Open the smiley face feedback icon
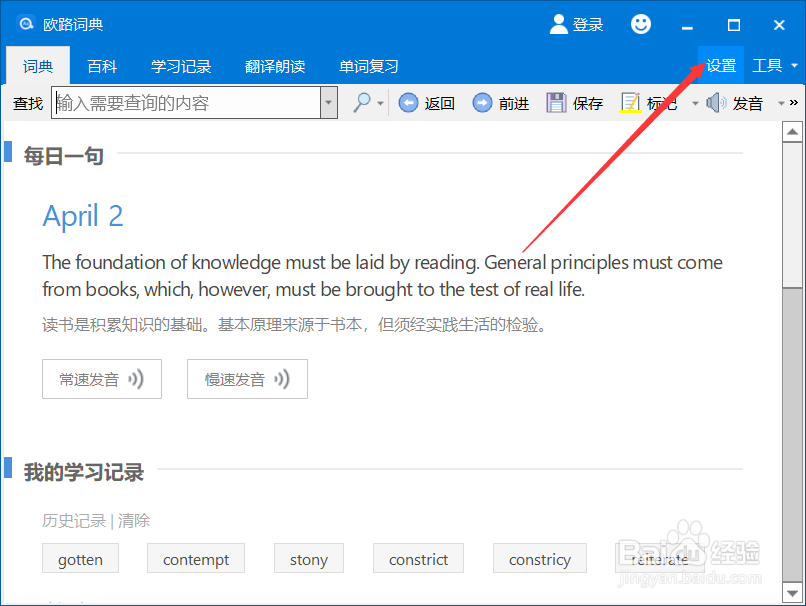The image size is (806, 606). (640, 24)
